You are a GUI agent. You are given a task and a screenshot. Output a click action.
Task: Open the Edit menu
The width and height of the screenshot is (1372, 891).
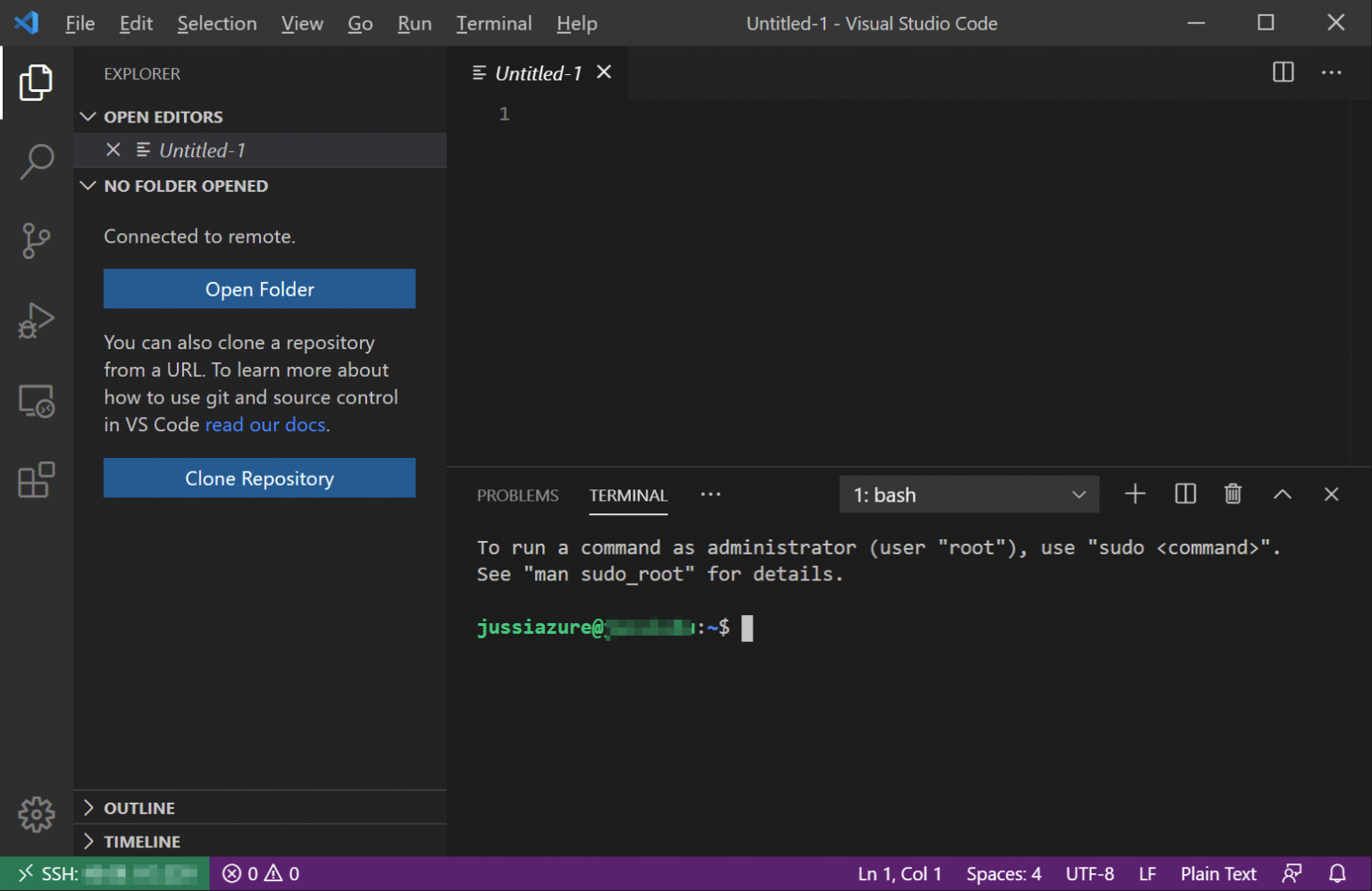pos(136,23)
